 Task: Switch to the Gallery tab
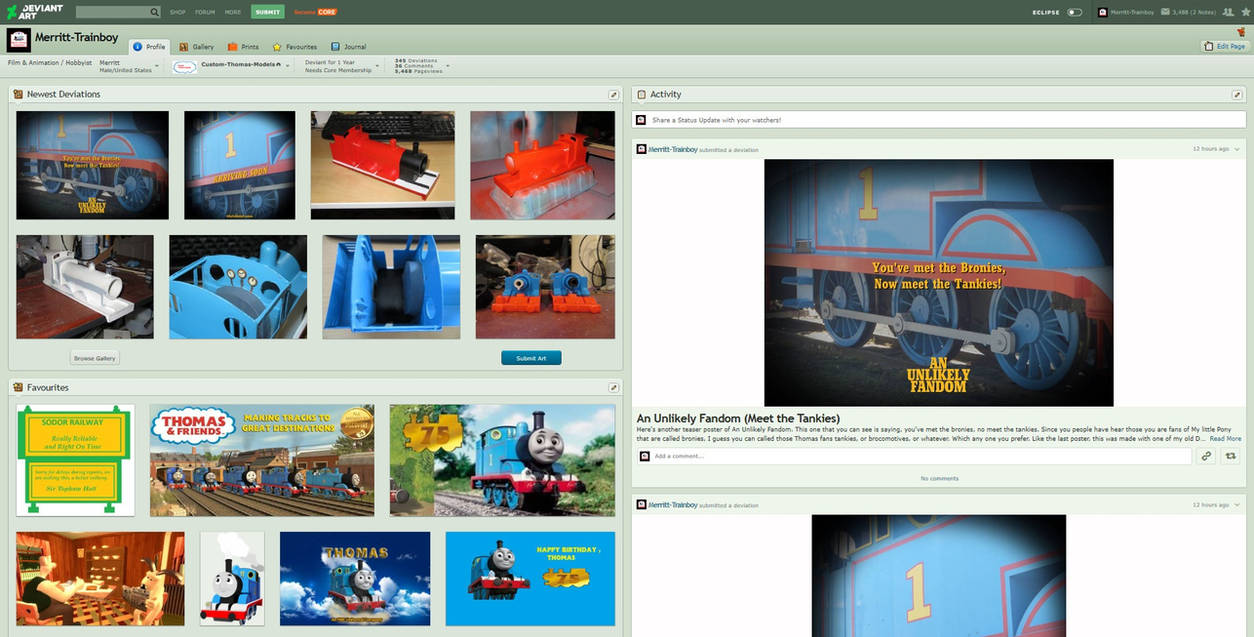point(197,47)
